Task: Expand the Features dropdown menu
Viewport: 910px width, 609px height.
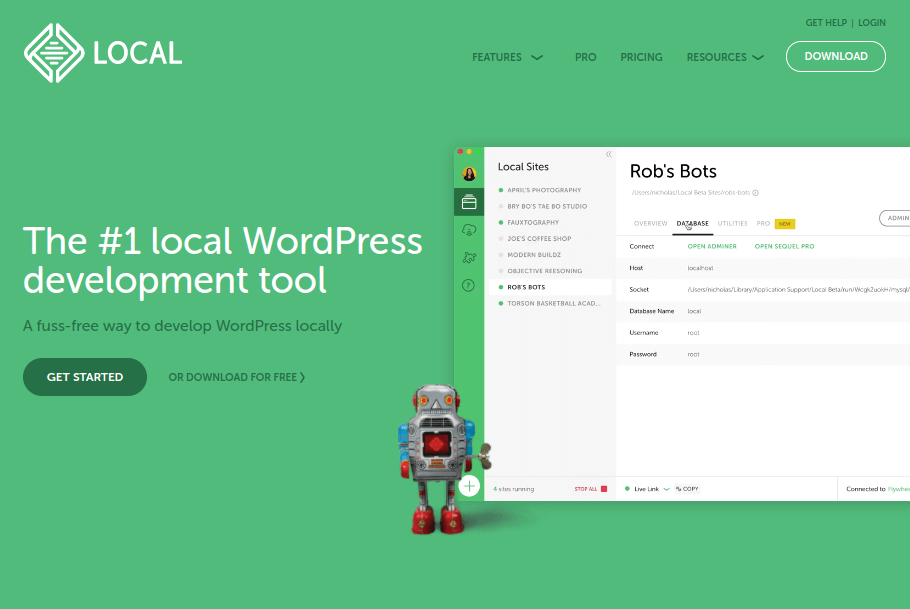Action: tap(507, 57)
